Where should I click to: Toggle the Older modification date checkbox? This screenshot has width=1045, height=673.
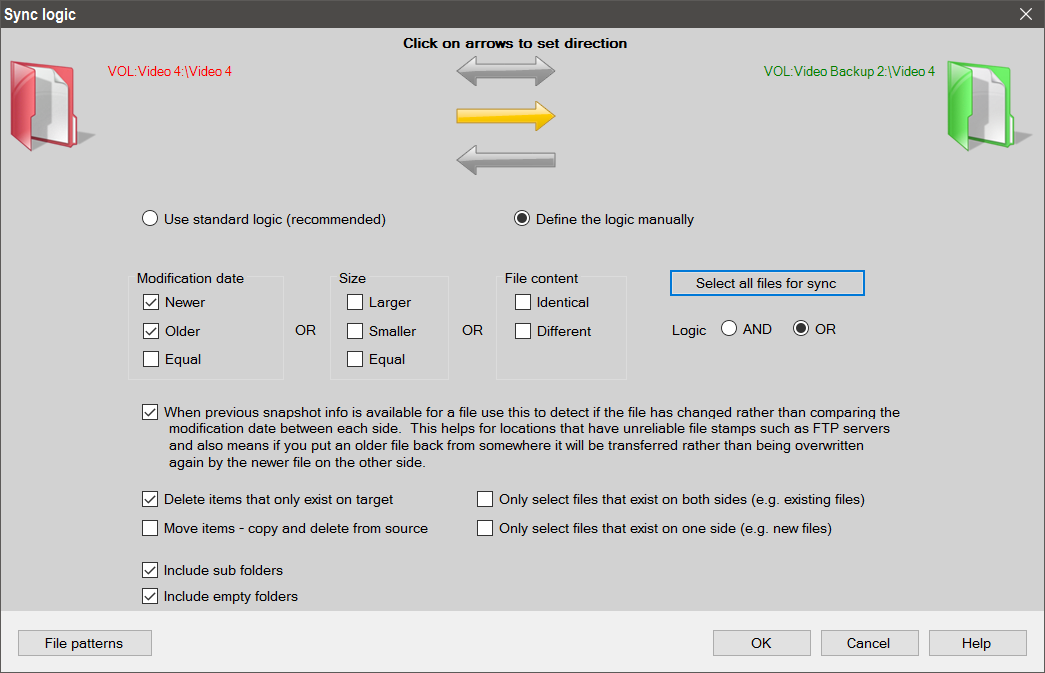coord(151,331)
